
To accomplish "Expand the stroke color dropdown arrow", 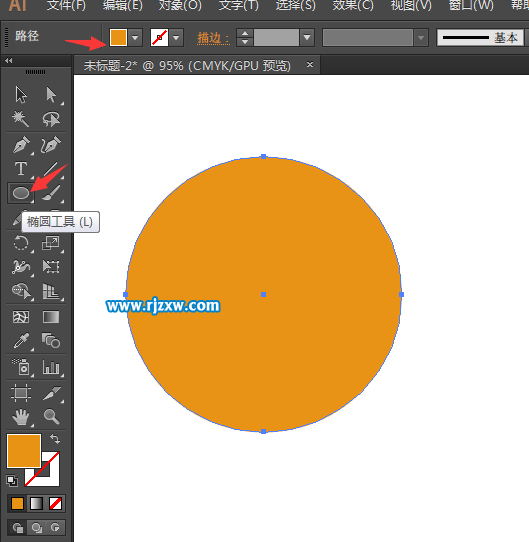I will [176, 37].
